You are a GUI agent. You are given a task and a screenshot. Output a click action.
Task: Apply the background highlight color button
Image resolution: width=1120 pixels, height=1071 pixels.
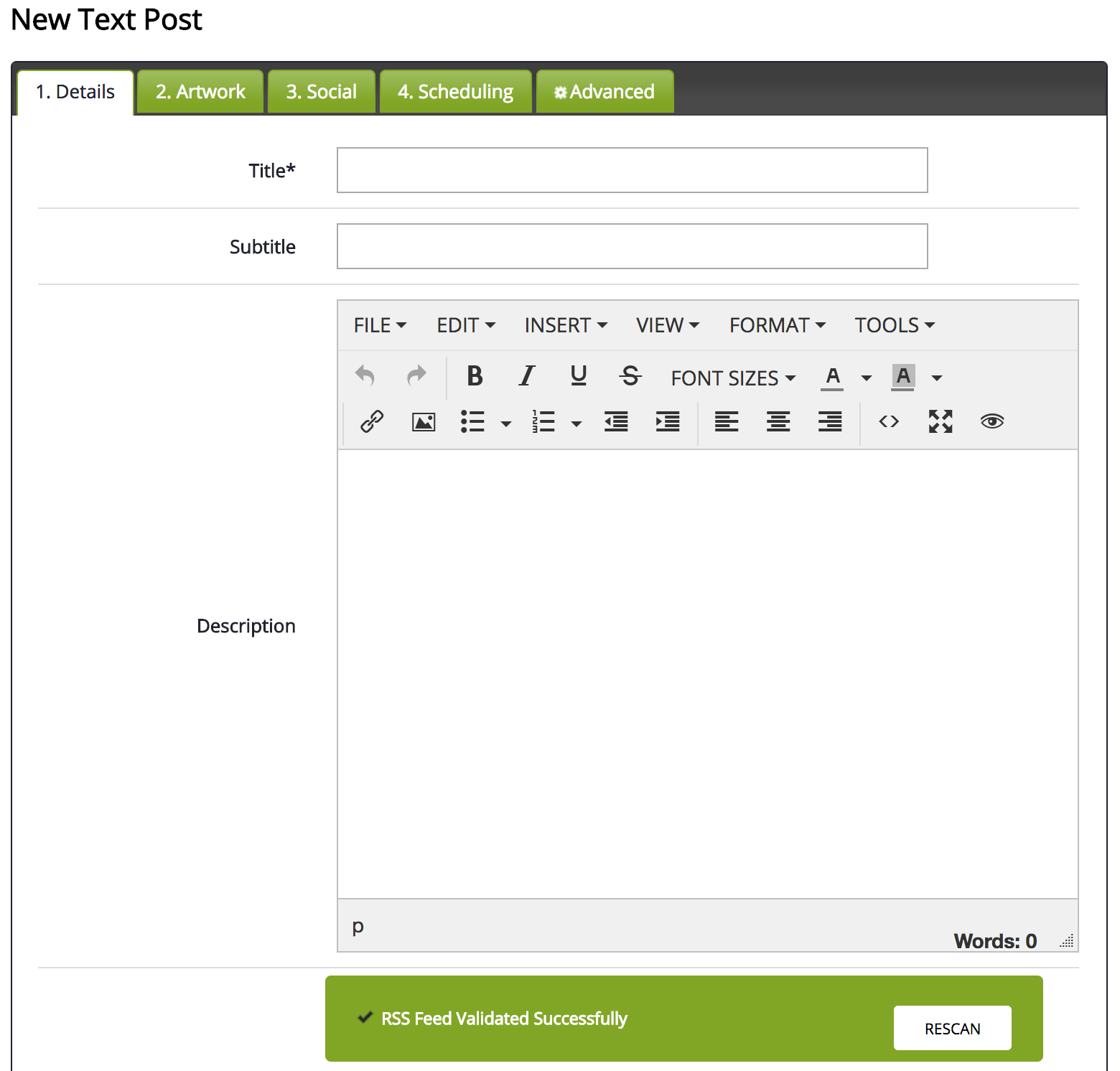coord(902,378)
